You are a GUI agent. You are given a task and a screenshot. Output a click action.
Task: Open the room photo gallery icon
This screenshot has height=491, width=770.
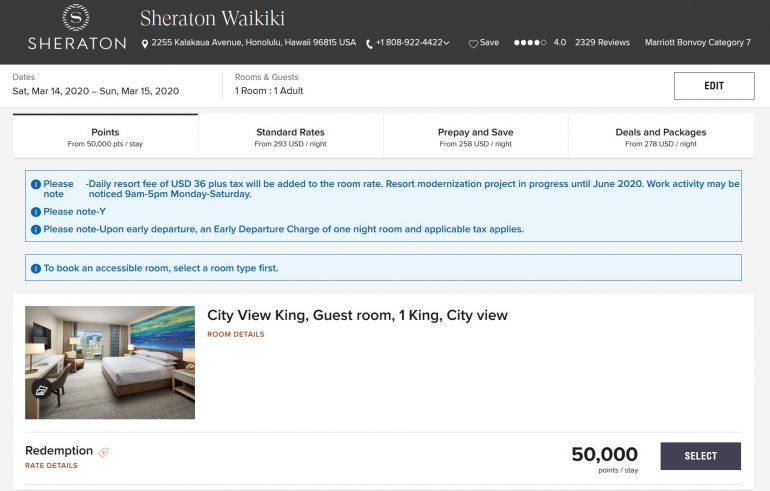[x=41, y=391]
